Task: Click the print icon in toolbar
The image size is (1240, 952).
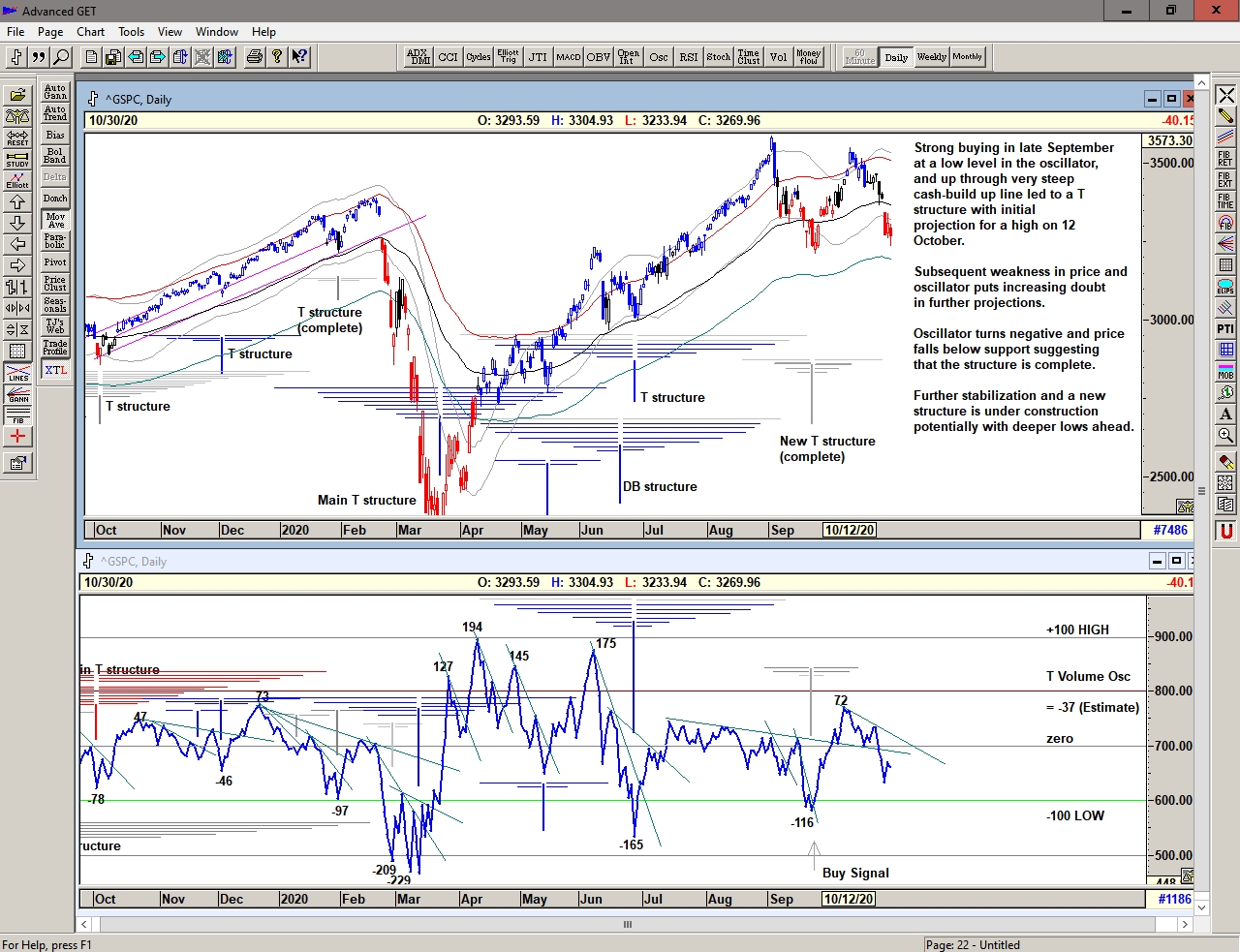Action: click(254, 57)
